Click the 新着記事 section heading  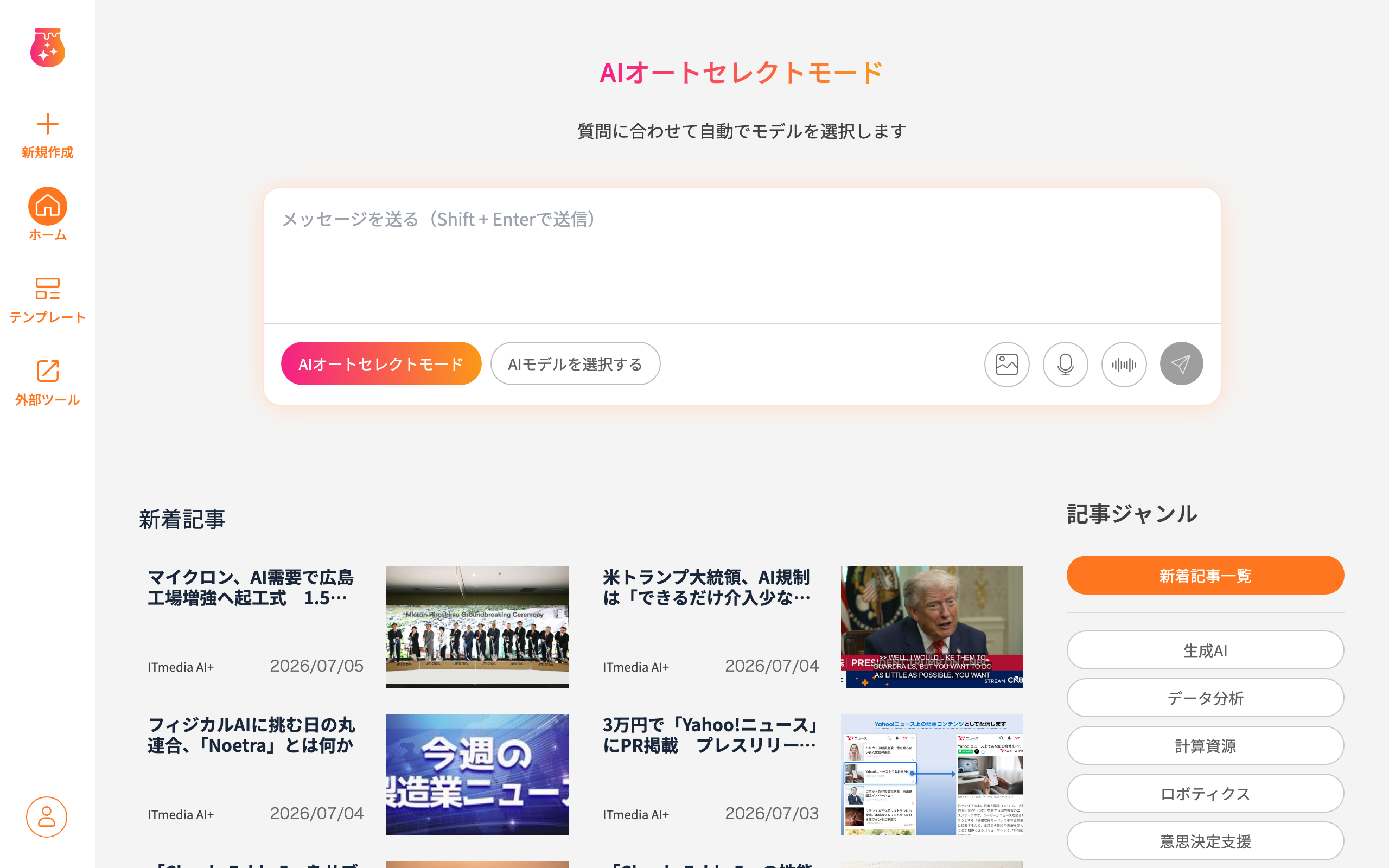(x=181, y=519)
